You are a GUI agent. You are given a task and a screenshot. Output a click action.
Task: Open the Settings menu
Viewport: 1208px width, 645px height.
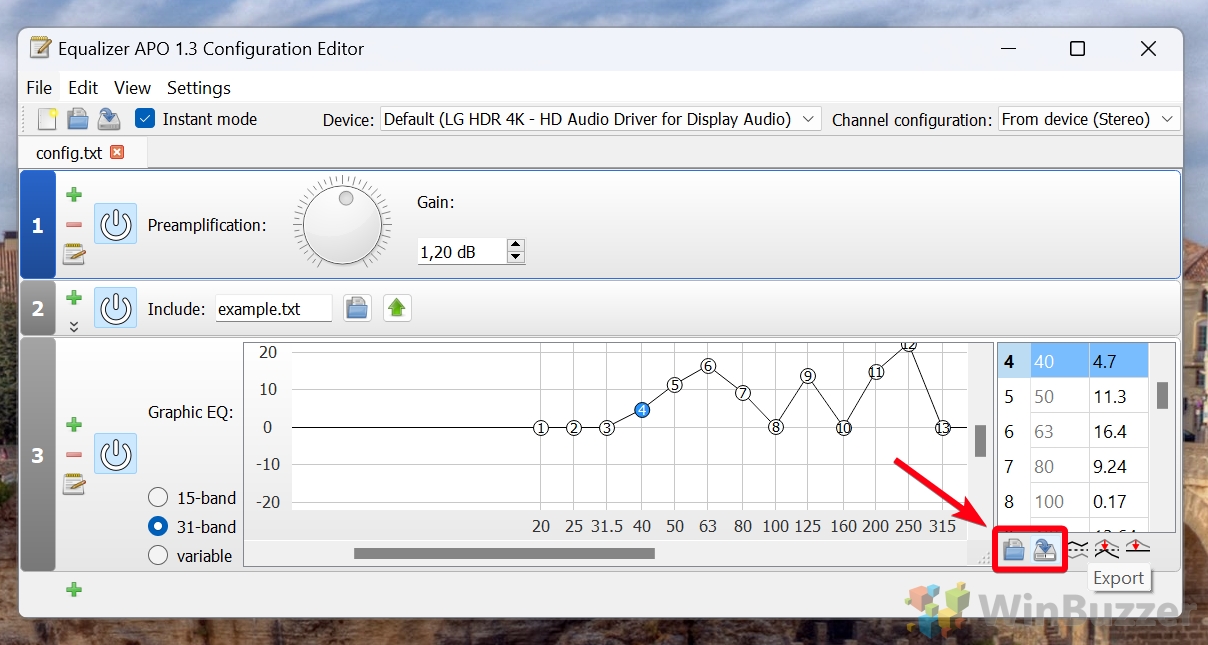[x=199, y=88]
